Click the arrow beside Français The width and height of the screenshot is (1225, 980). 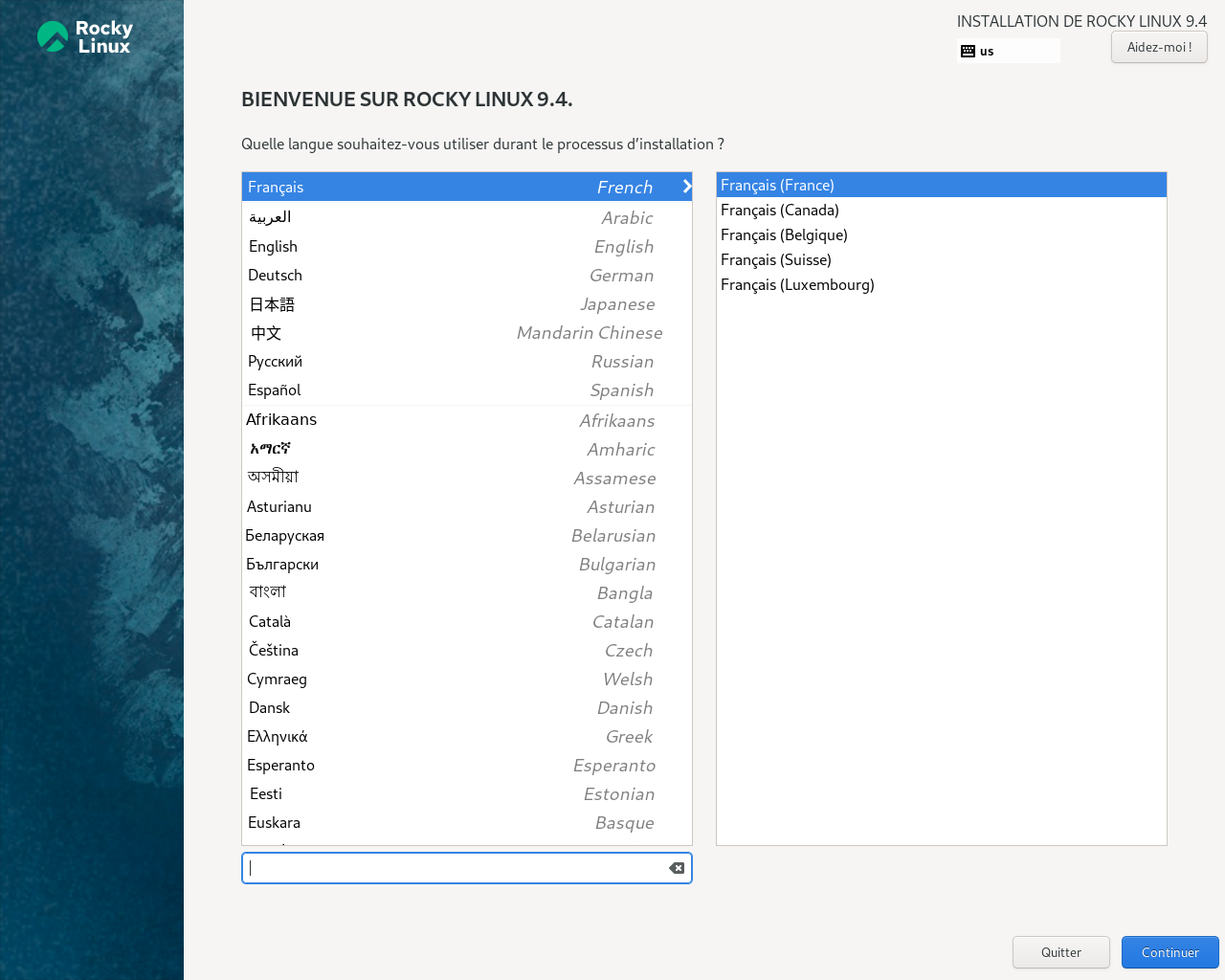point(686,187)
